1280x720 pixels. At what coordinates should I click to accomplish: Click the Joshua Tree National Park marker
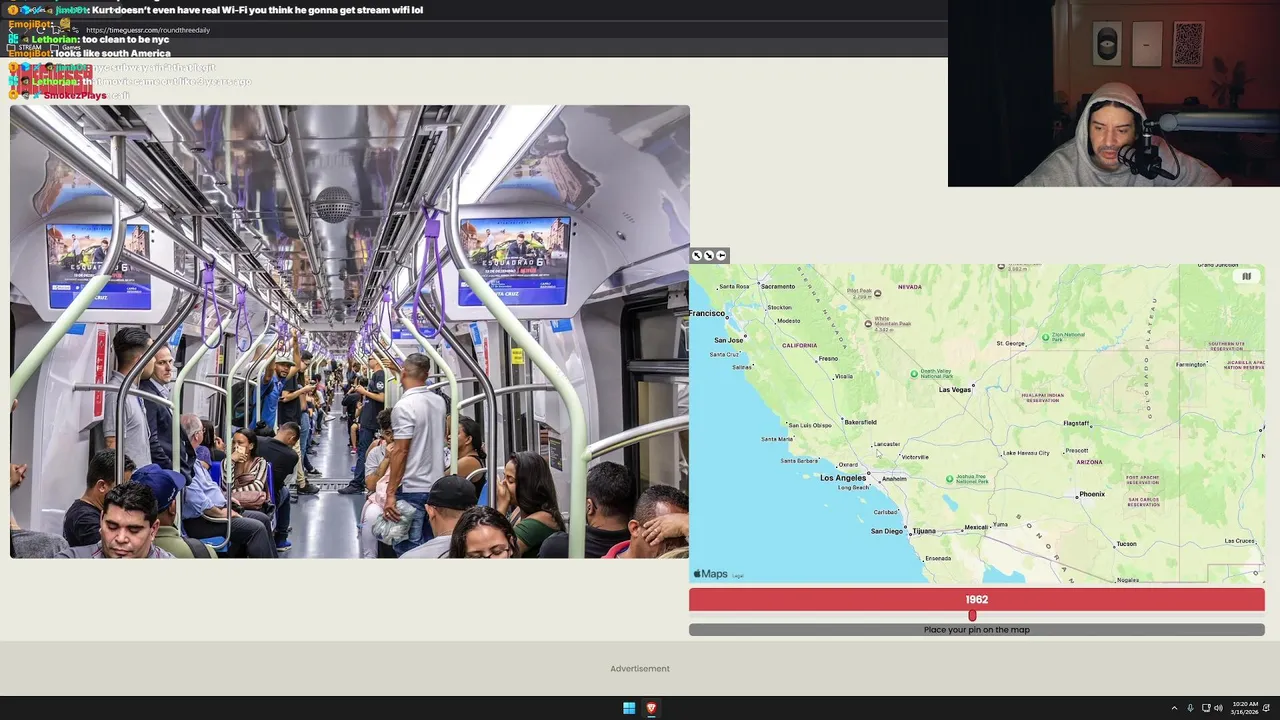pos(949,479)
